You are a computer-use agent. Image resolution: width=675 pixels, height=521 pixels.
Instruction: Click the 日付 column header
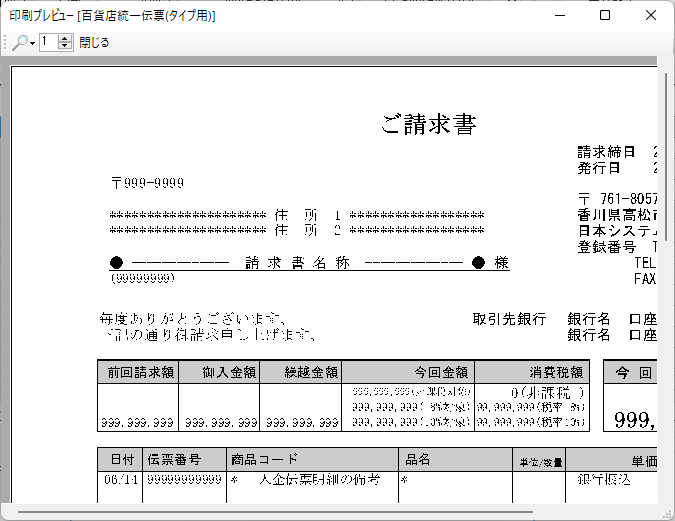pos(122,459)
